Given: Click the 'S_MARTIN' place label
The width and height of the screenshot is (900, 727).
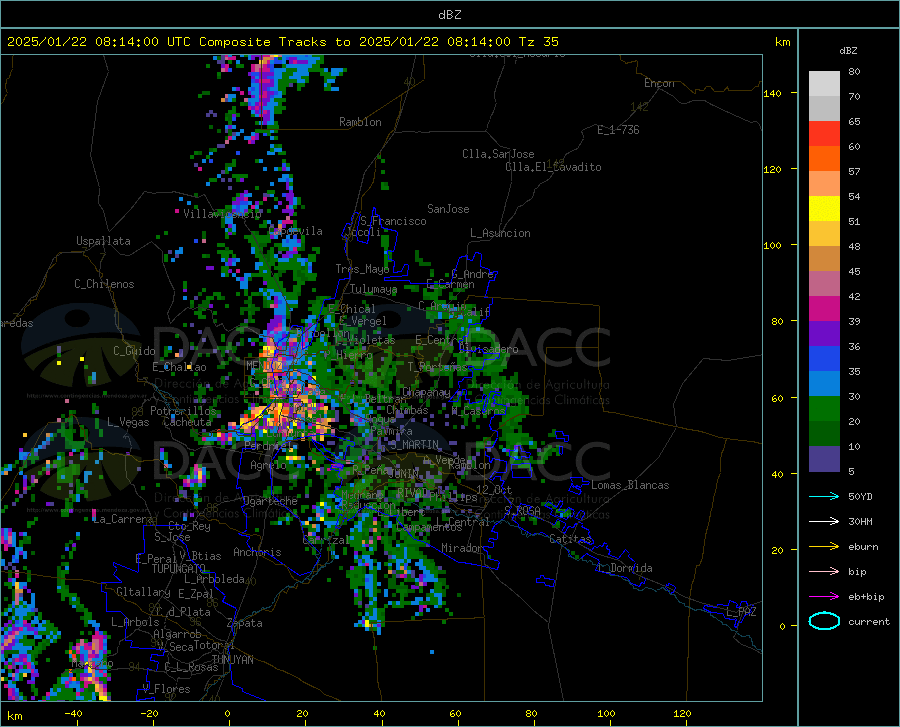Looking at the screenshot, I should pos(414,445).
